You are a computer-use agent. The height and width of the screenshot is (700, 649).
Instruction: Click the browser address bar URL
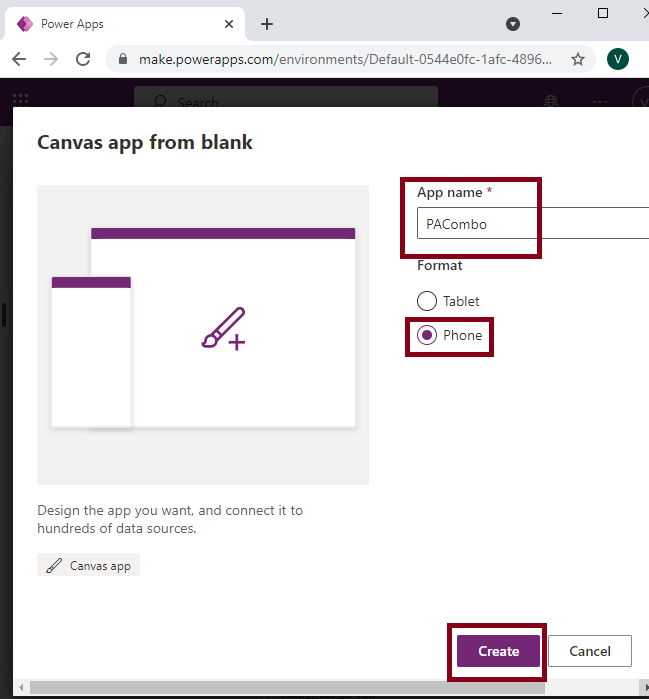point(345,59)
